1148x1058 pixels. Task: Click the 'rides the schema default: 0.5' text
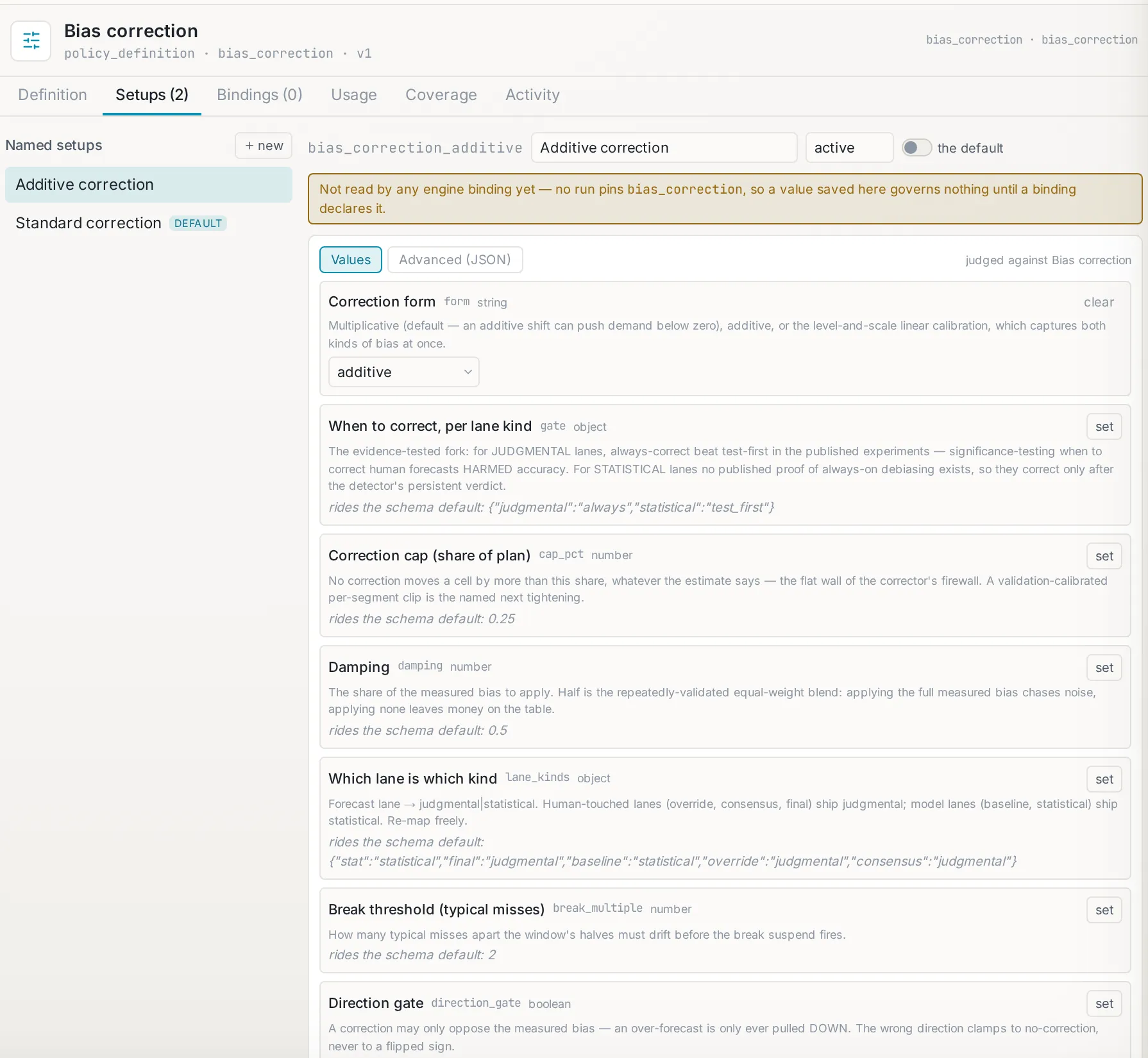click(418, 730)
